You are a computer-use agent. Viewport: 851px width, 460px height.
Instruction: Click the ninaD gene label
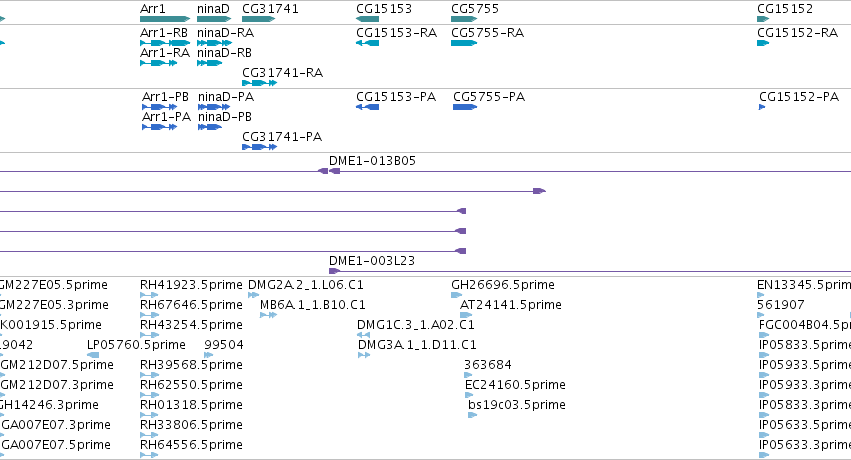click(x=213, y=9)
